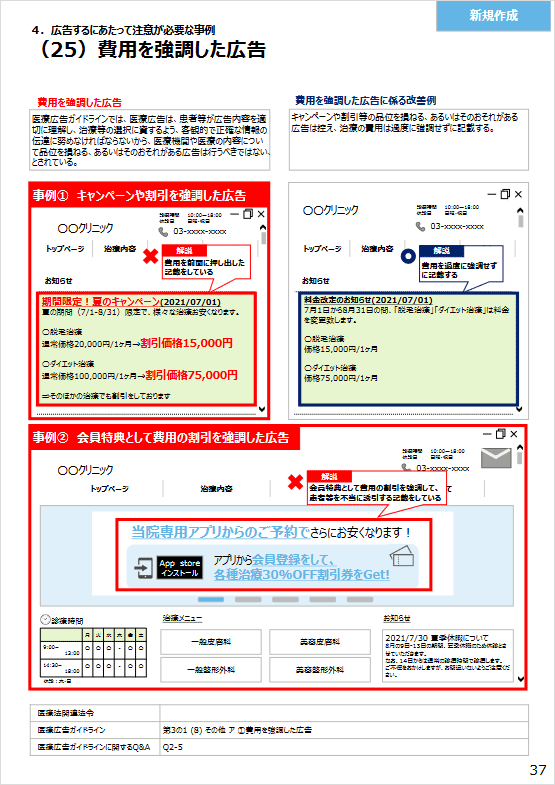Follow the 当院専用アプリからのご予約で link

[220, 533]
